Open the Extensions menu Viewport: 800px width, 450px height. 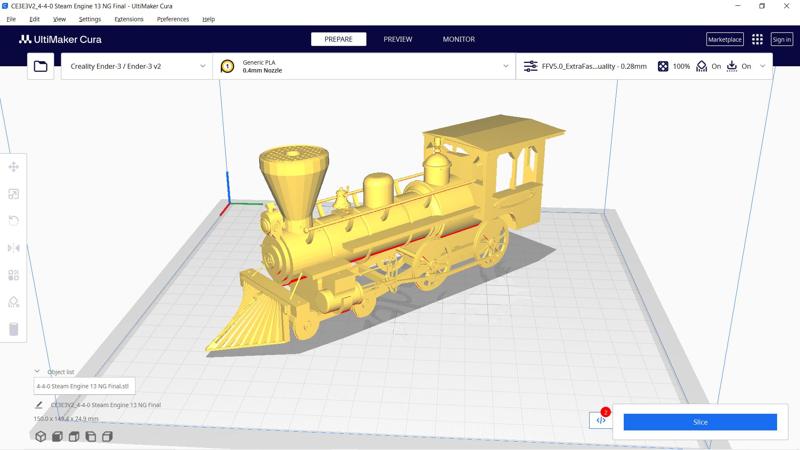click(129, 19)
